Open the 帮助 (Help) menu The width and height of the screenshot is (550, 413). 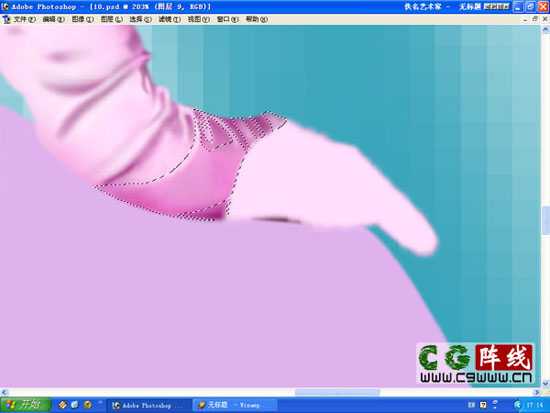[x=256, y=20]
